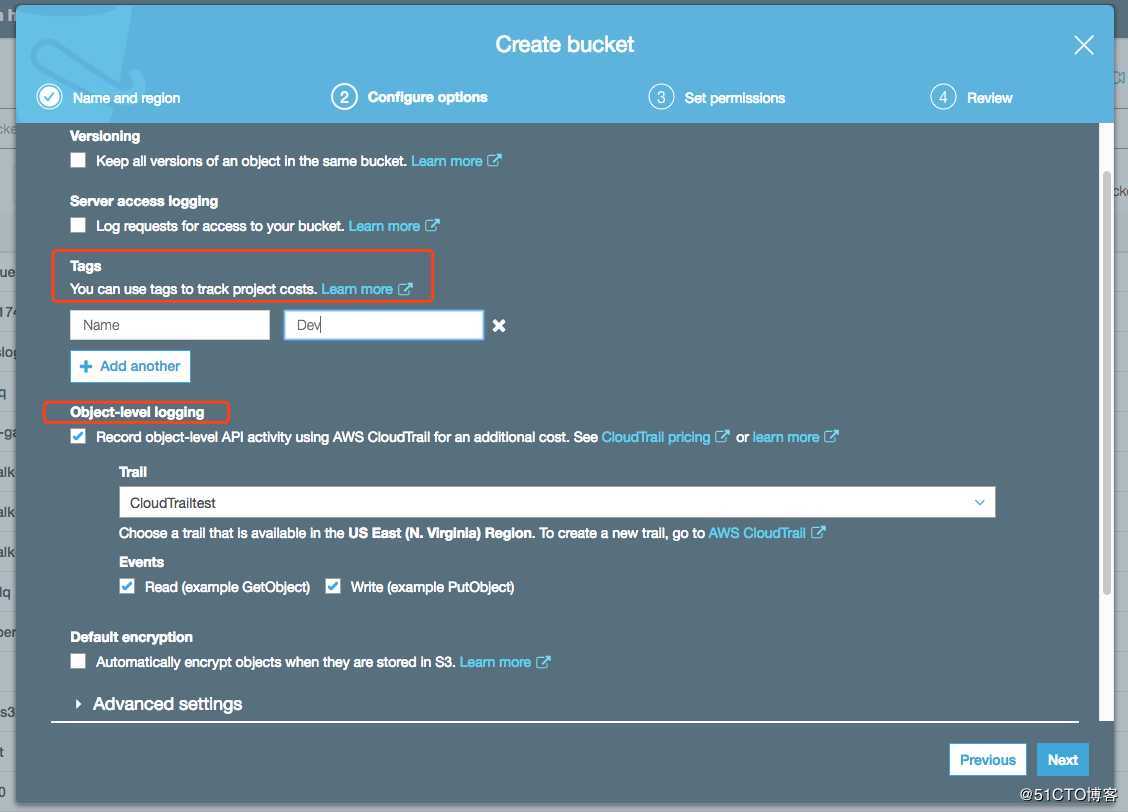Click the tag key field containing Name
The image size is (1128, 812).
click(x=170, y=325)
